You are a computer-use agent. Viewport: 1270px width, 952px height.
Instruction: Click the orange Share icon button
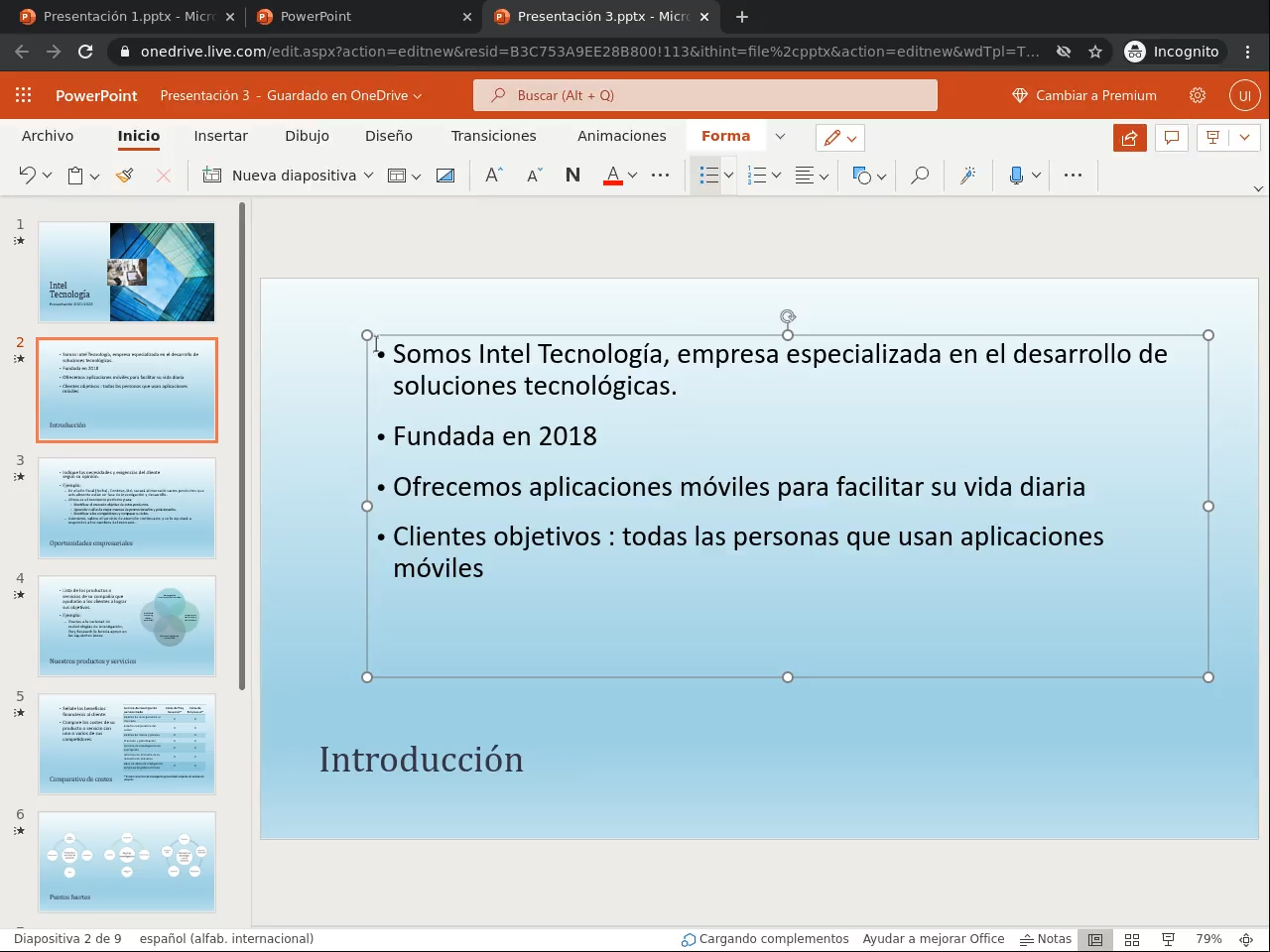click(1130, 138)
